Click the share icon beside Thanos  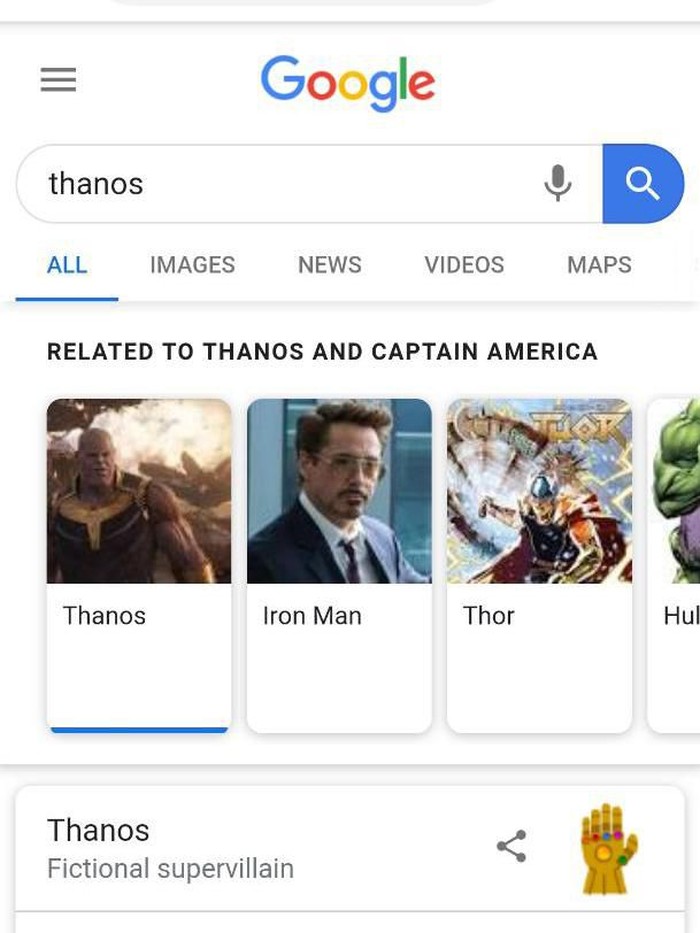(x=511, y=846)
